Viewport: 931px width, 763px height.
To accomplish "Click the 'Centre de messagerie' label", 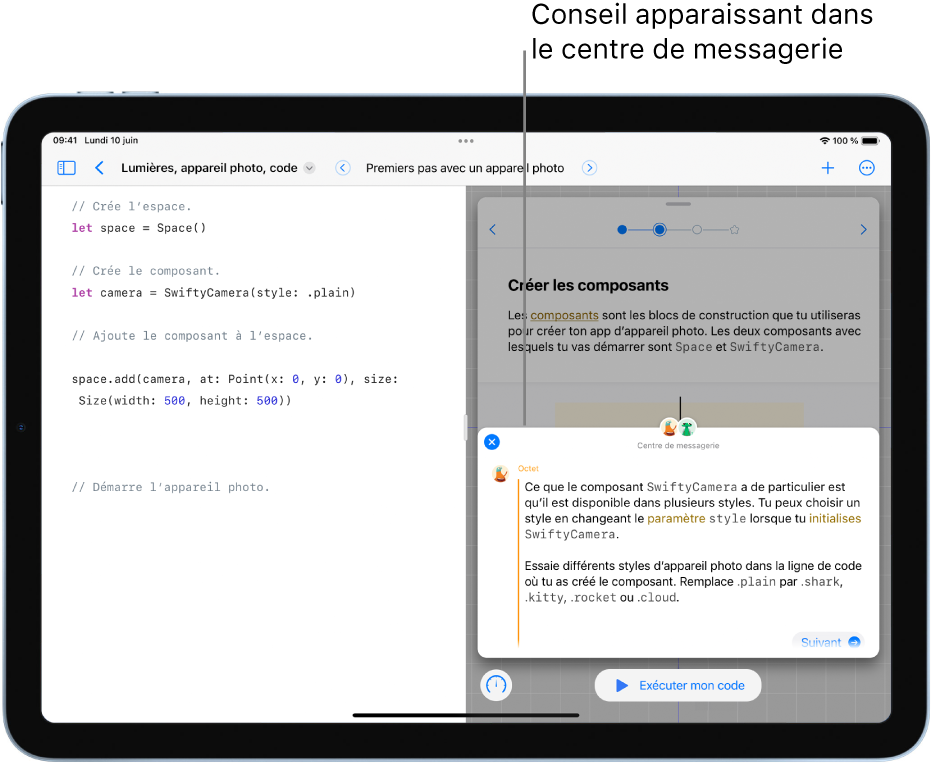I will pyautogui.click(x=678, y=445).
